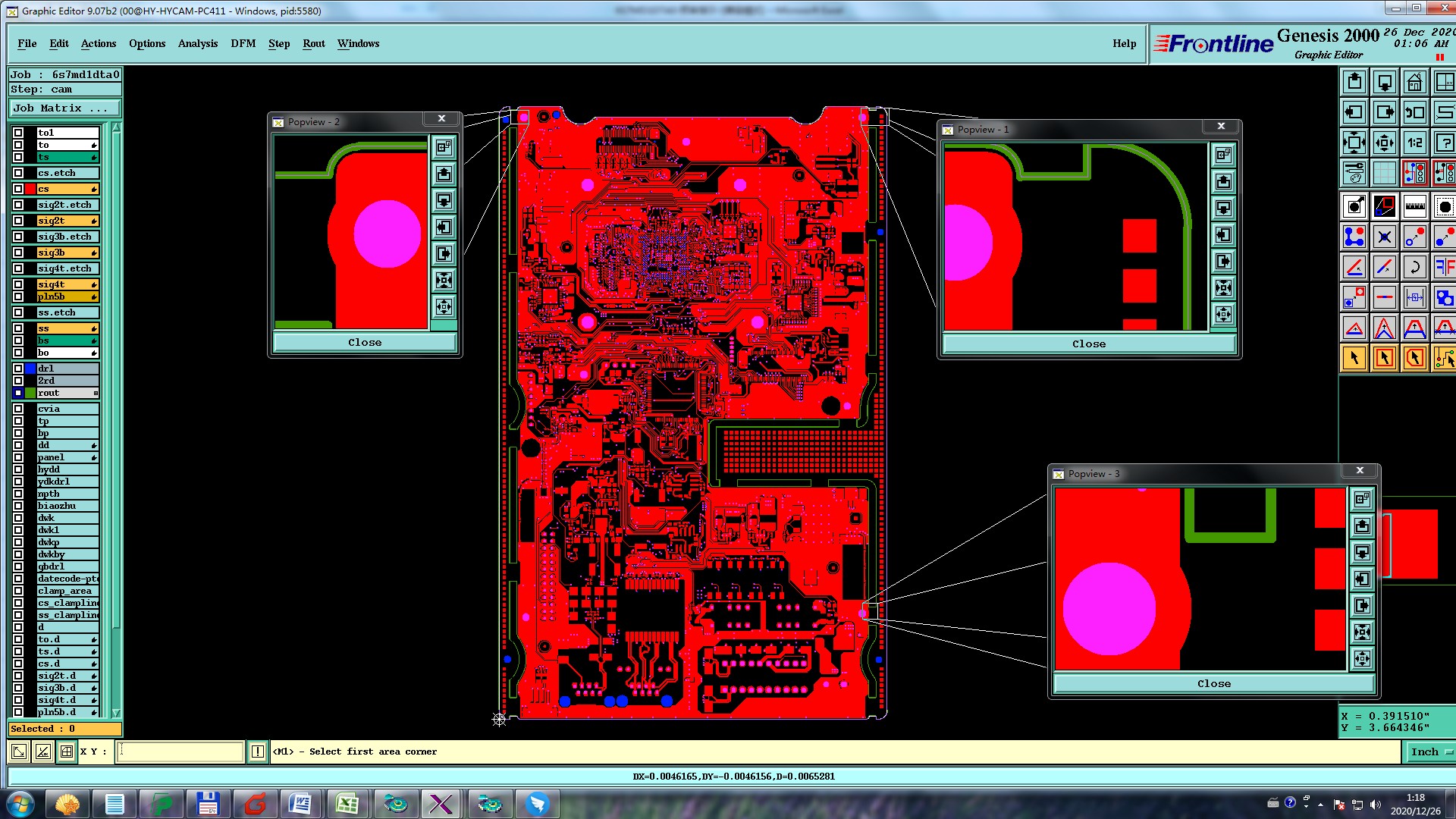Open the Inch units dropdown
Screen dimensions: 1456x819
(1430, 752)
